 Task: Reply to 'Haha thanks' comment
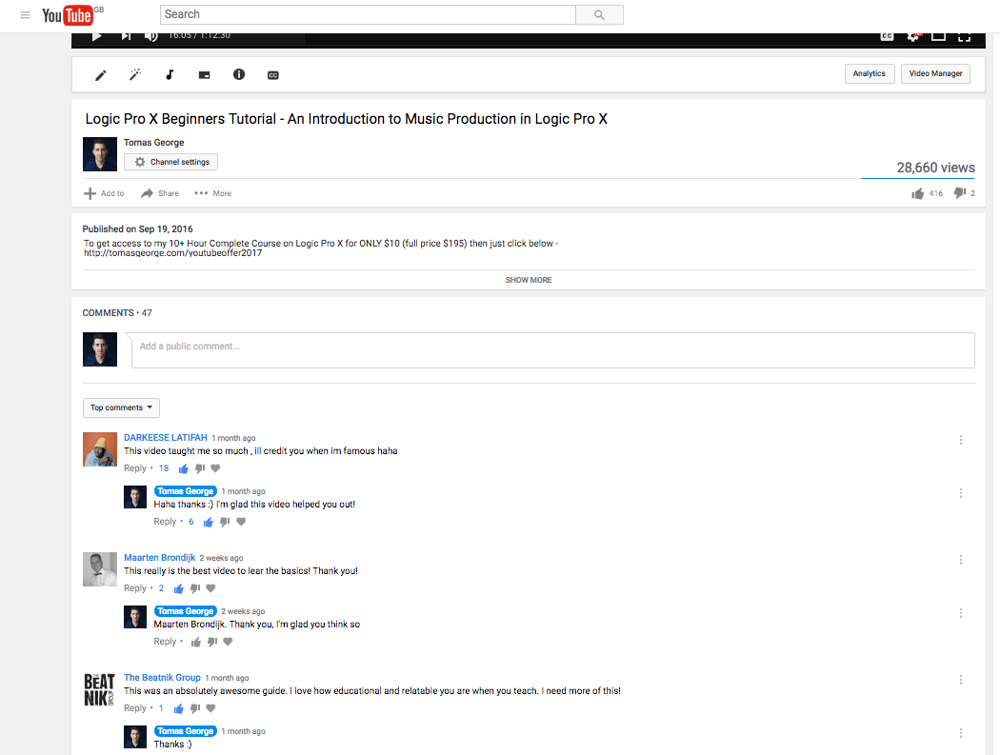click(x=165, y=522)
